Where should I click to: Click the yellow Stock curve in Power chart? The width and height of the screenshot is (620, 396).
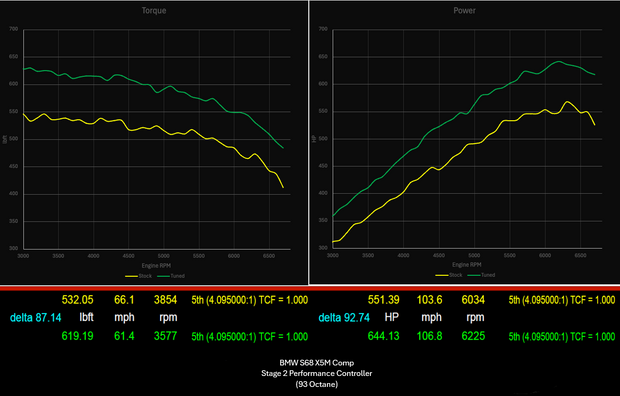(474, 144)
